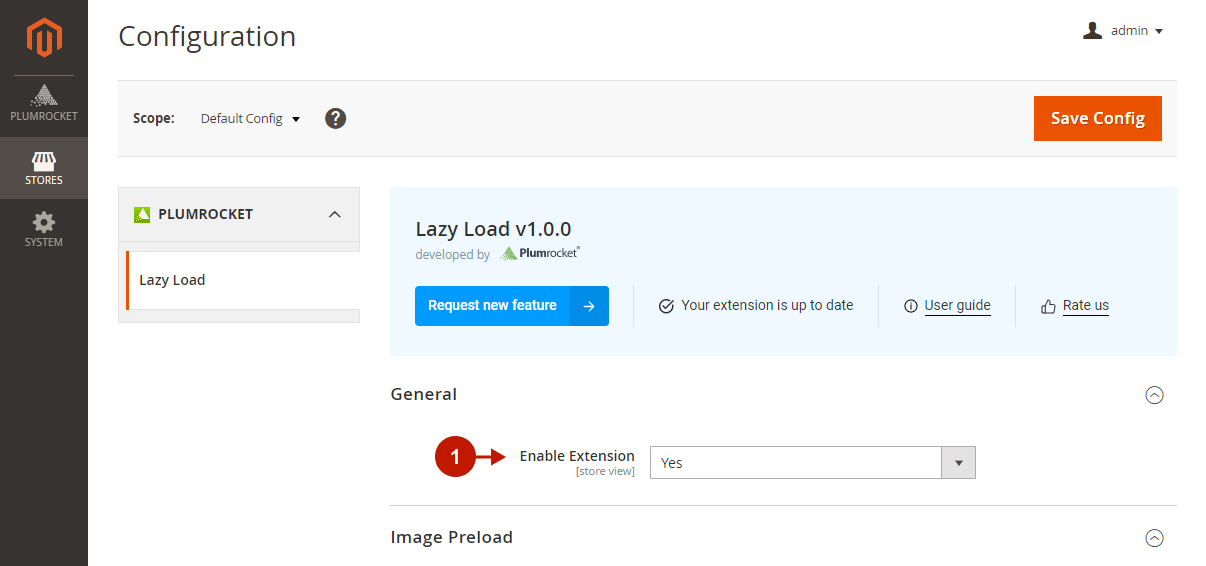This screenshot has height=566, width=1206.
Task: Click the Lazy Load v1.0.0 title
Action: (493, 229)
